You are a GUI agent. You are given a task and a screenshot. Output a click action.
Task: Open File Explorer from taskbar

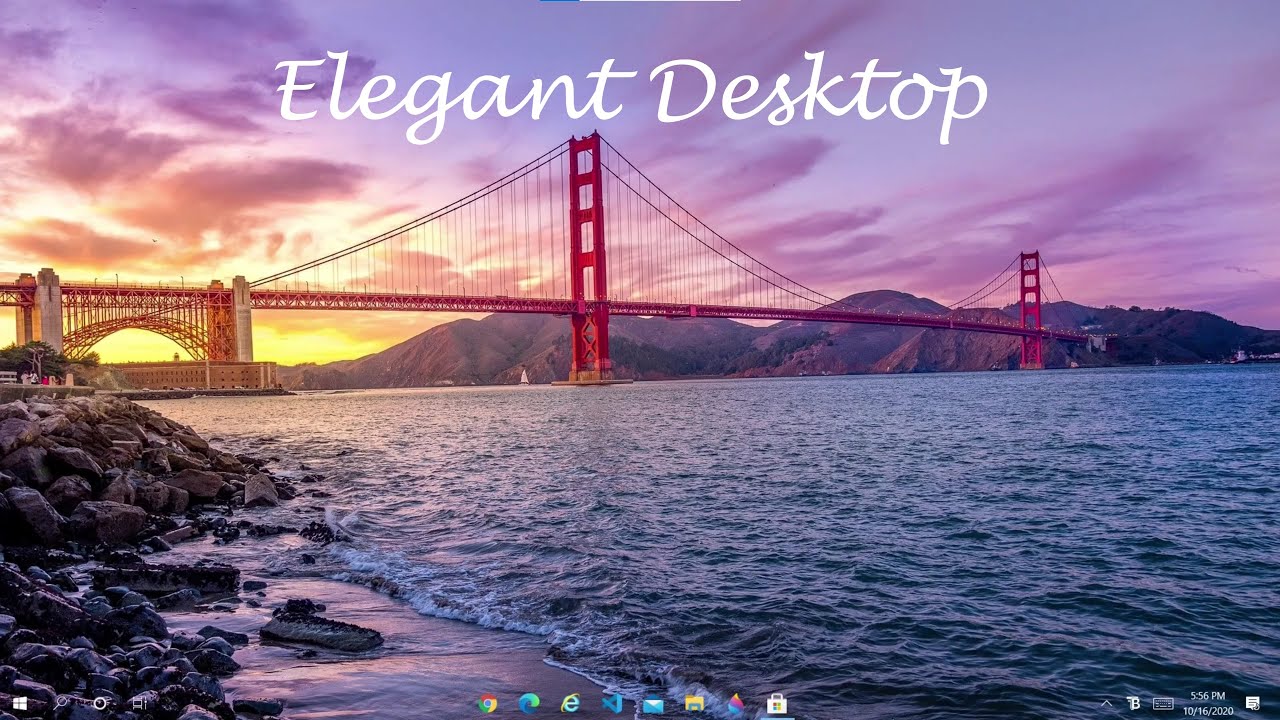(694, 704)
